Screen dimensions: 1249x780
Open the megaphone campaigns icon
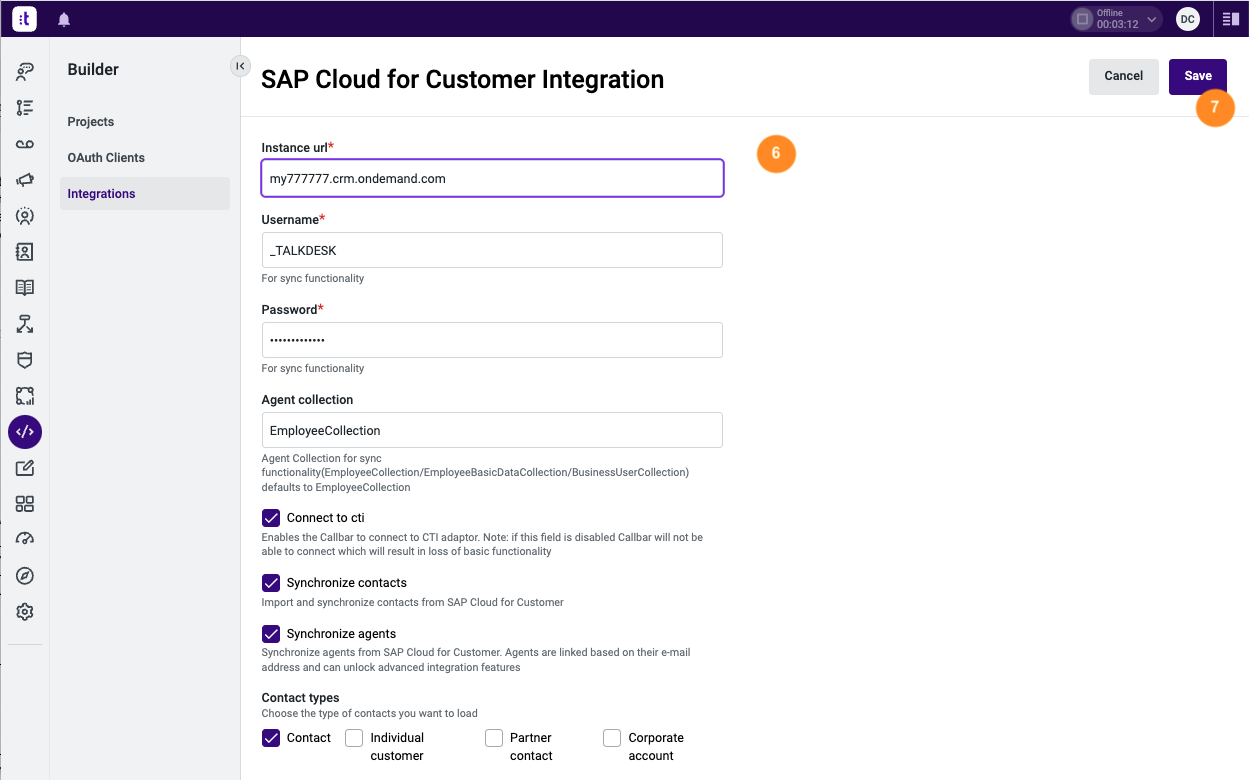tap(25, 180)
